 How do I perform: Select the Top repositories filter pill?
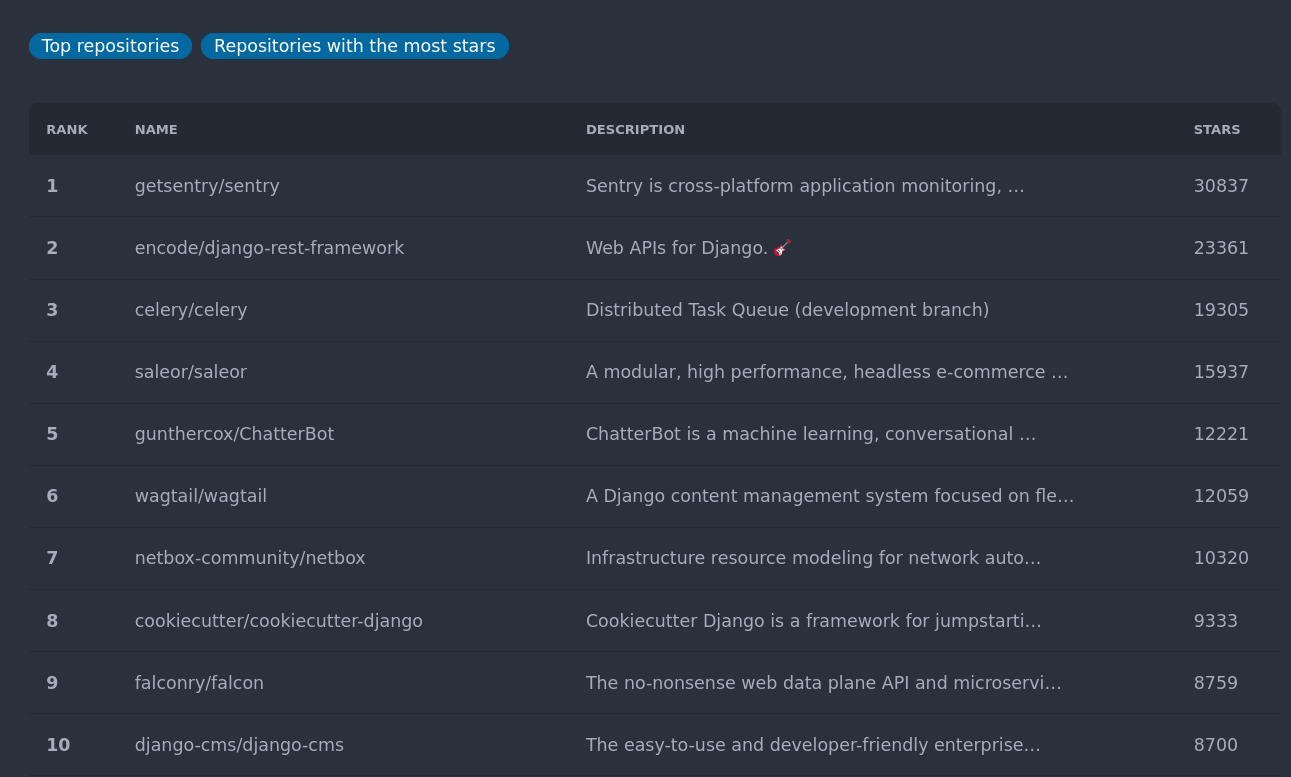pos(110,46)
